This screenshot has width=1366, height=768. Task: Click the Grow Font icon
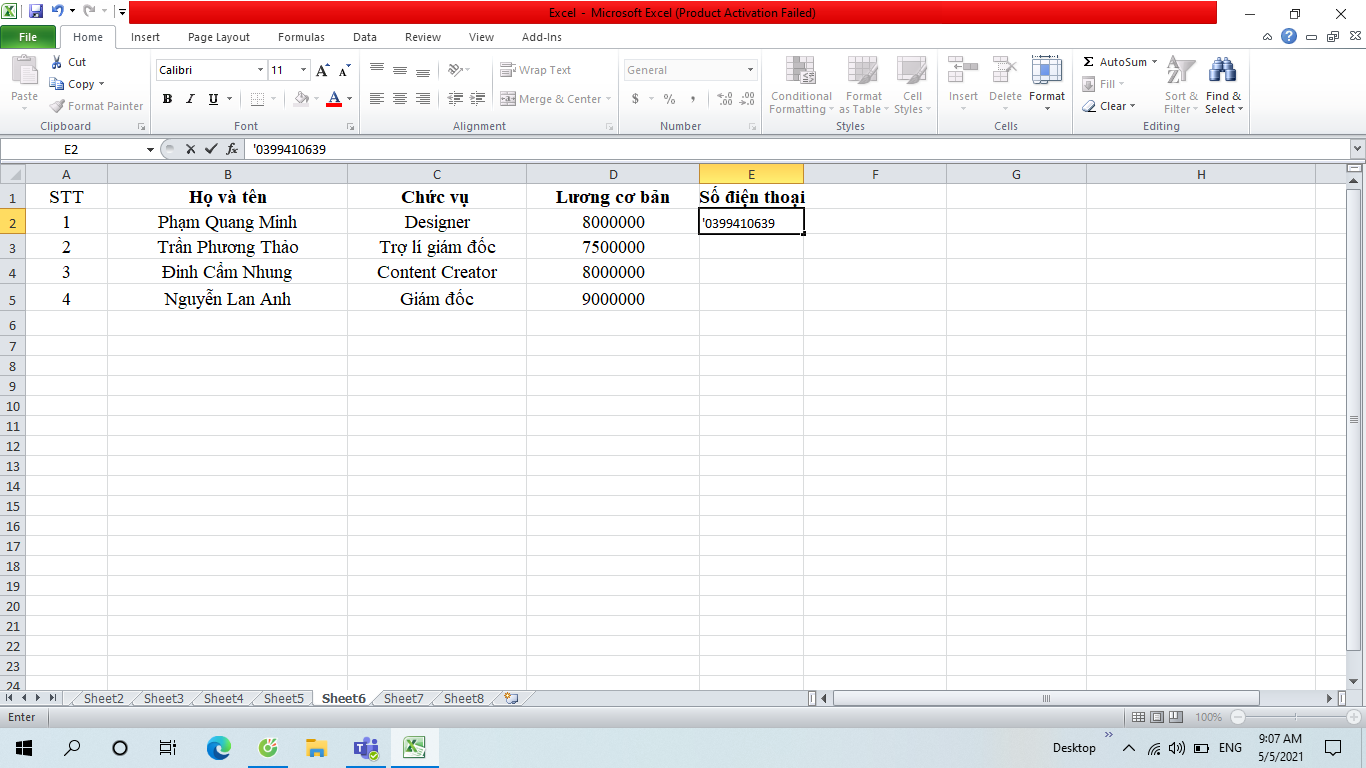point(322,70)
